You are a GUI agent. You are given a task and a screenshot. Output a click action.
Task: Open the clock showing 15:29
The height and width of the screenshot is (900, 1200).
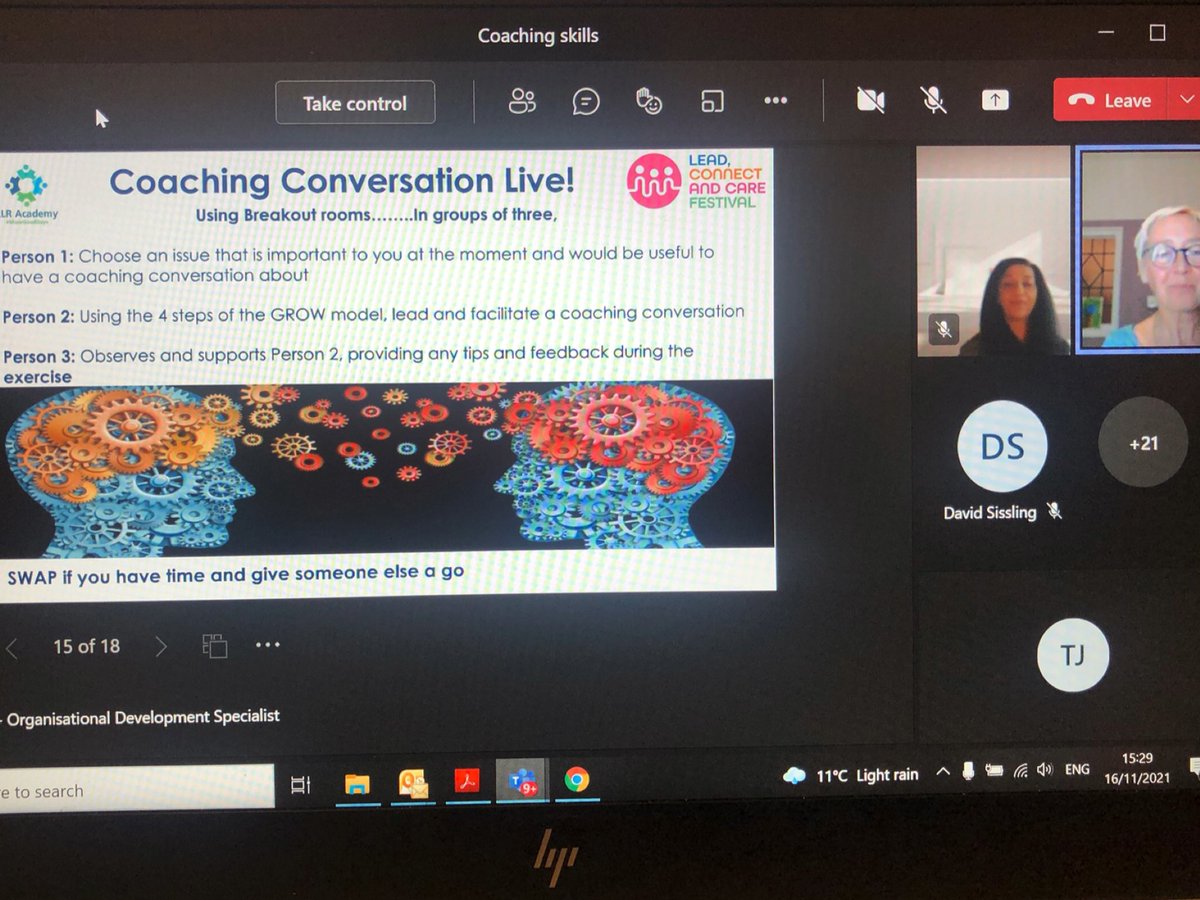pyautogui.click(x=1137, y=768)
